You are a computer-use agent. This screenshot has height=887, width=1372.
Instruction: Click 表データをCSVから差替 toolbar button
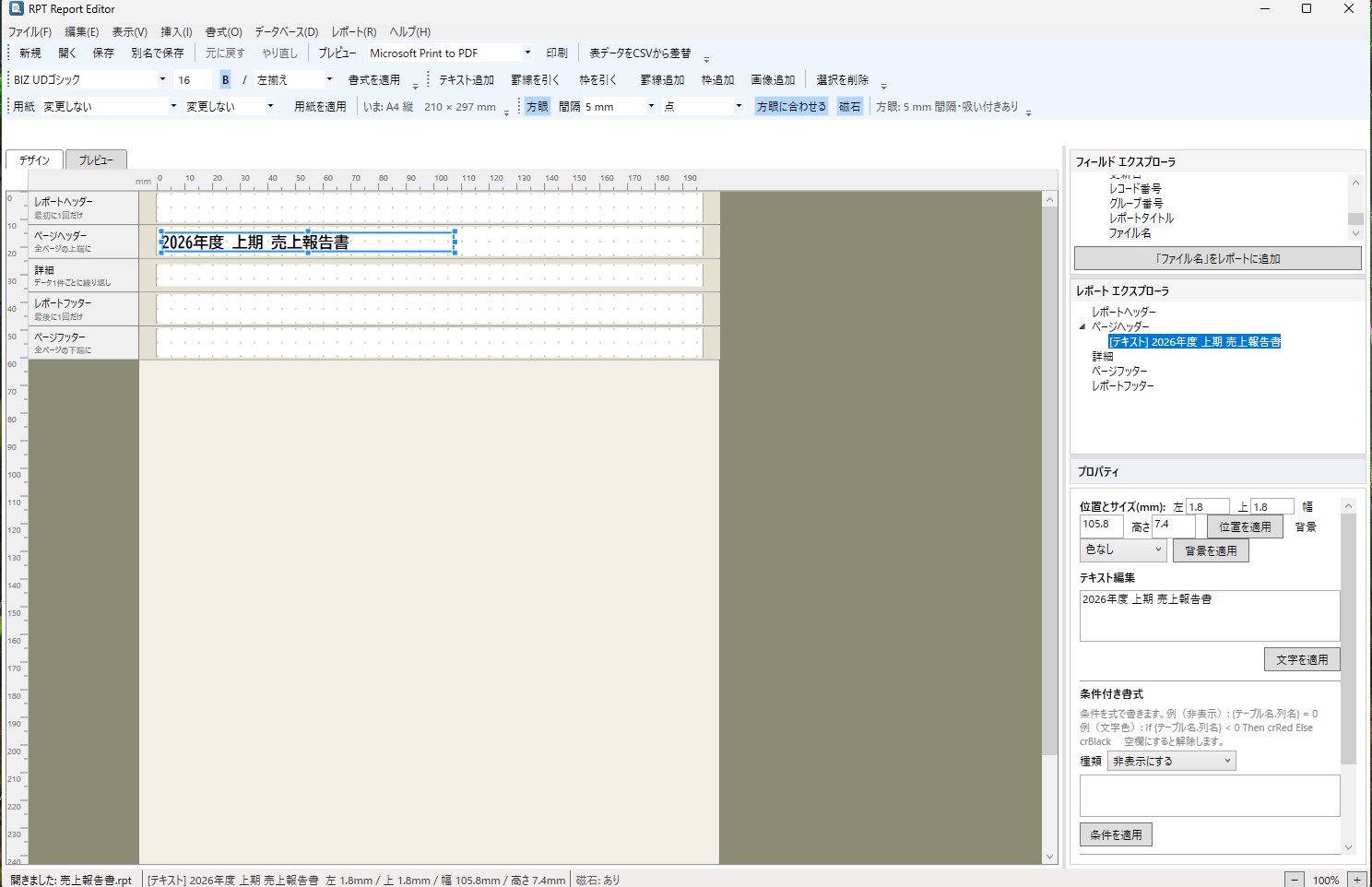(640, 53)
